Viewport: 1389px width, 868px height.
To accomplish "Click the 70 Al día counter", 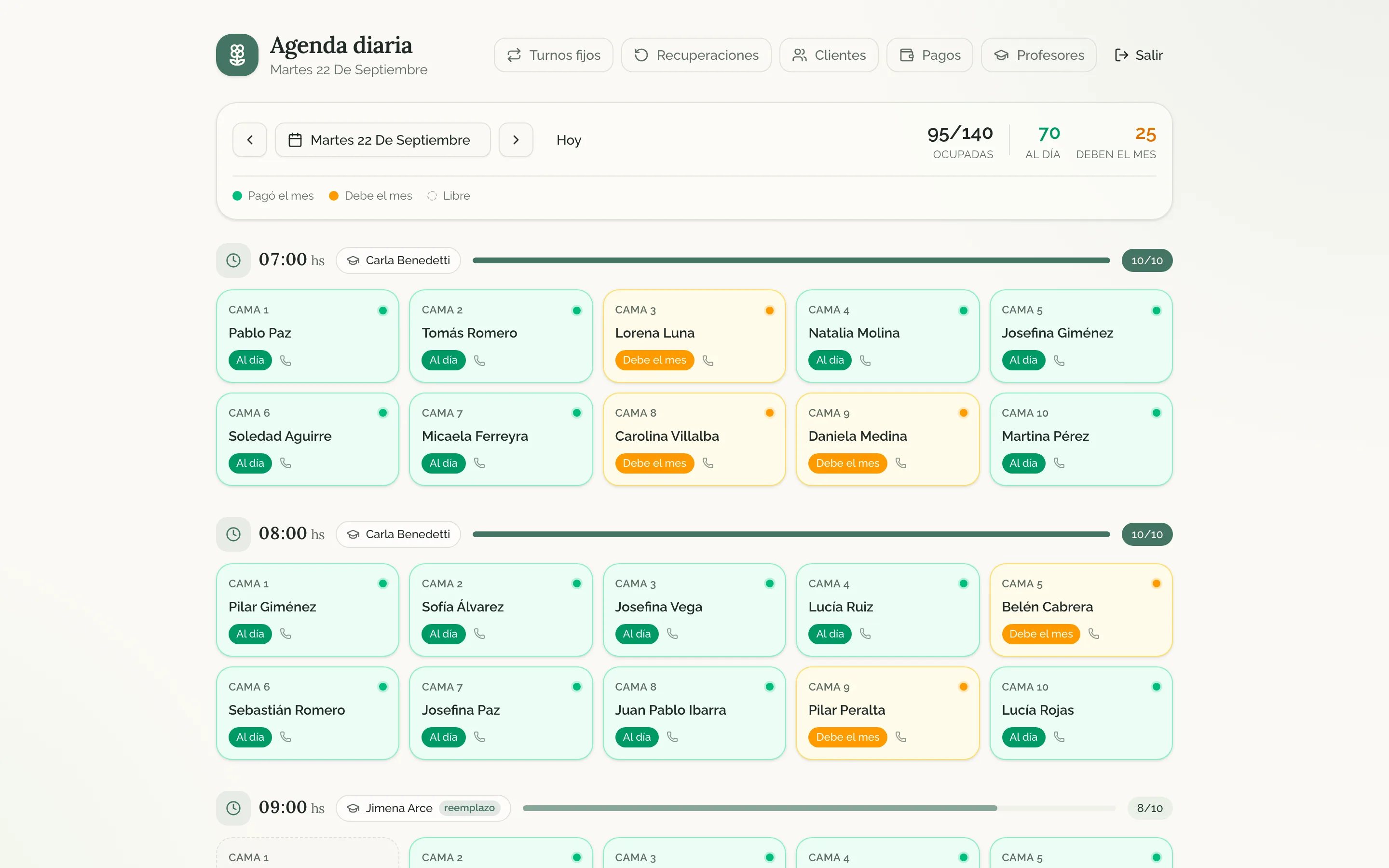I will [x=1043, y=142].
